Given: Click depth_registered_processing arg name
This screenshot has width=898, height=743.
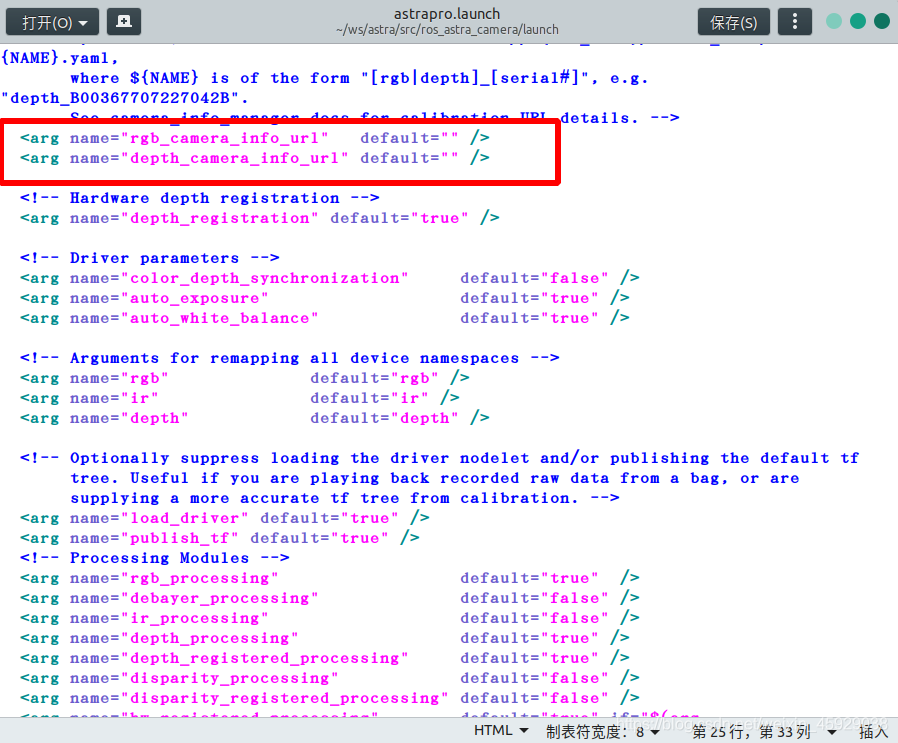Looking at the screenshot, I should click(264, 658).
